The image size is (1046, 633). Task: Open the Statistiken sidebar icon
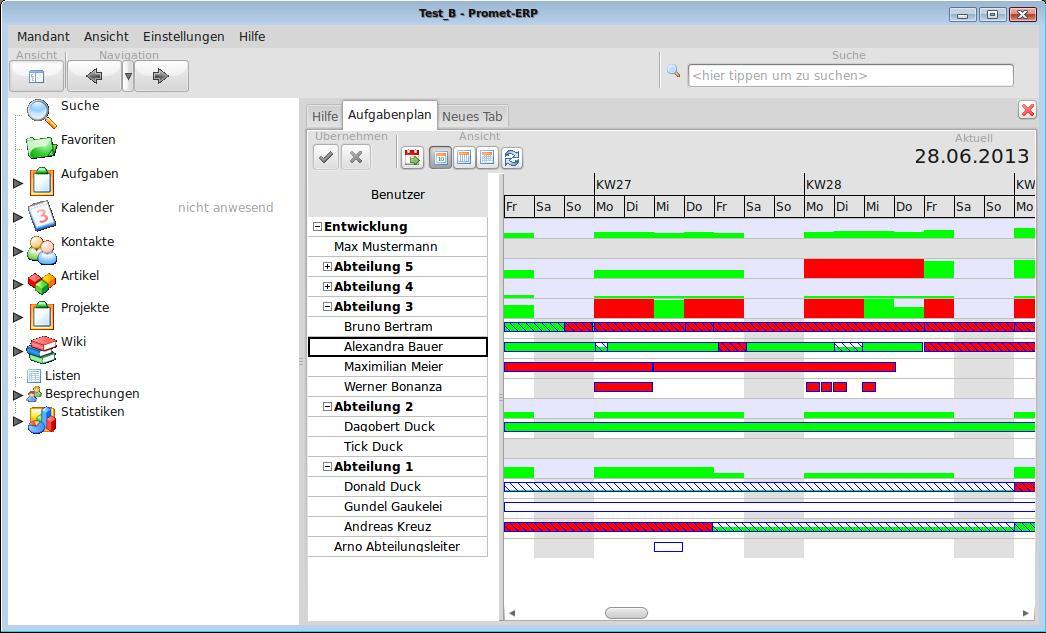[x=41, y=420]
